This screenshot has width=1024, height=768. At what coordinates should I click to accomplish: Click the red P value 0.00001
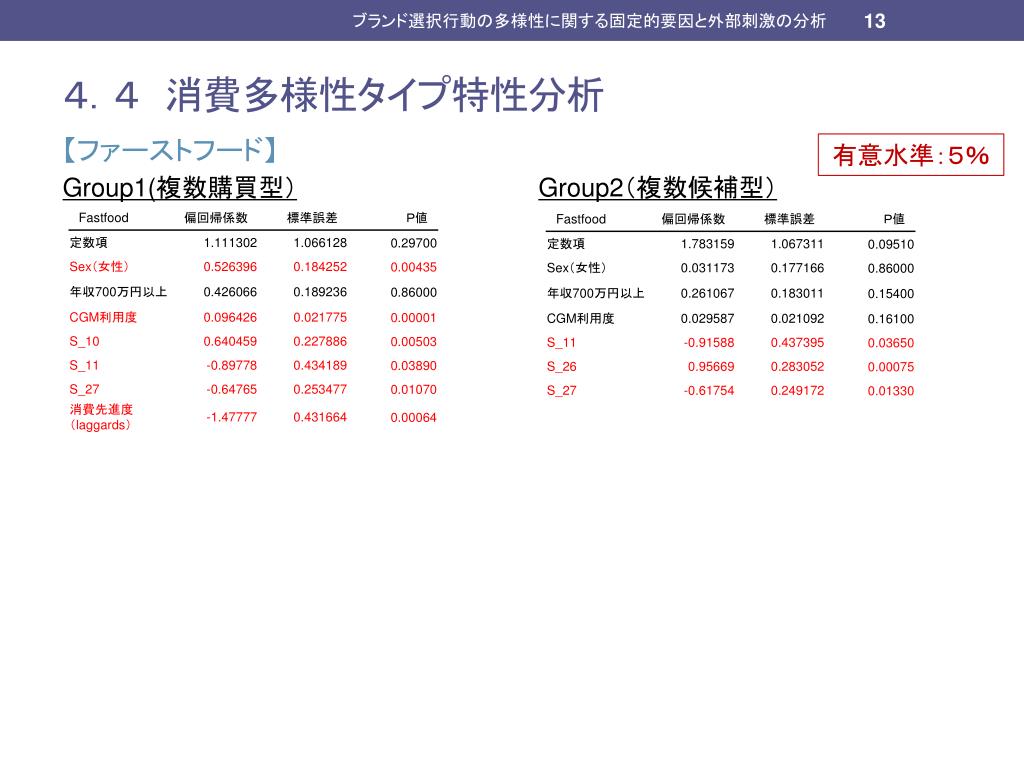(x=413, y=317)
